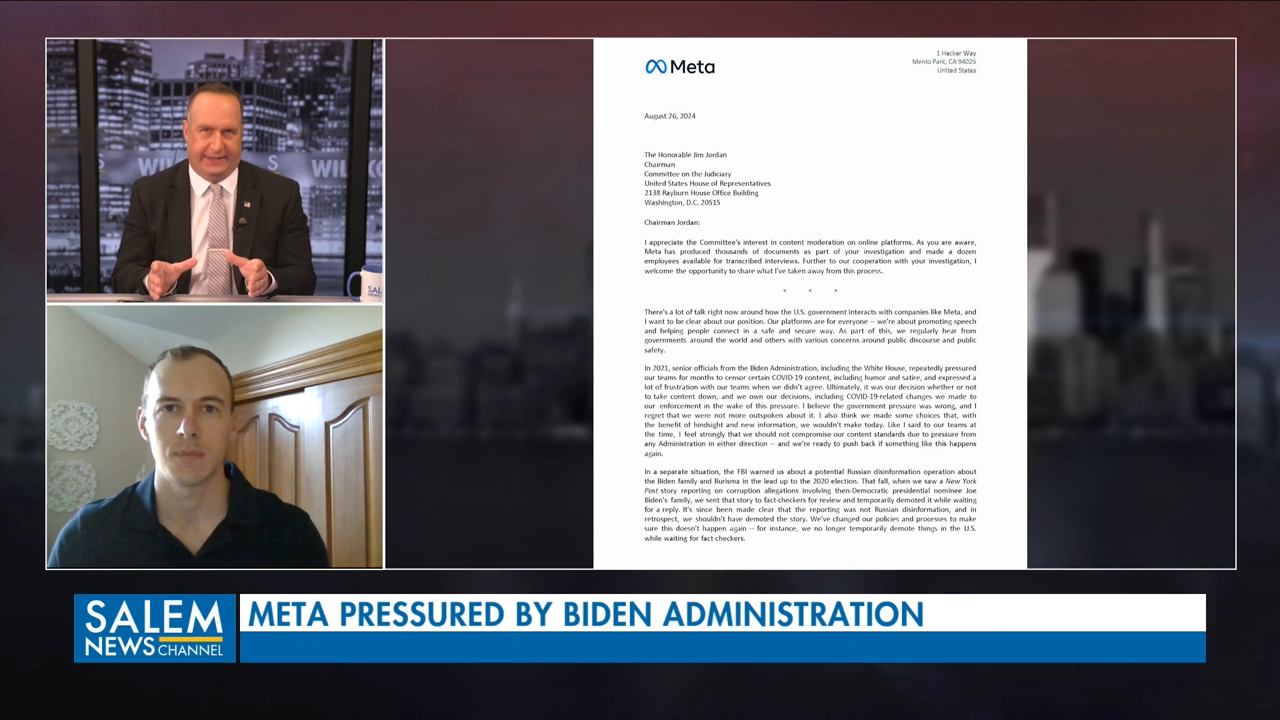Click the salutation 'Chairman Jordan:'
Screen dimensions: 1280x720
click(x=672, y=222)
